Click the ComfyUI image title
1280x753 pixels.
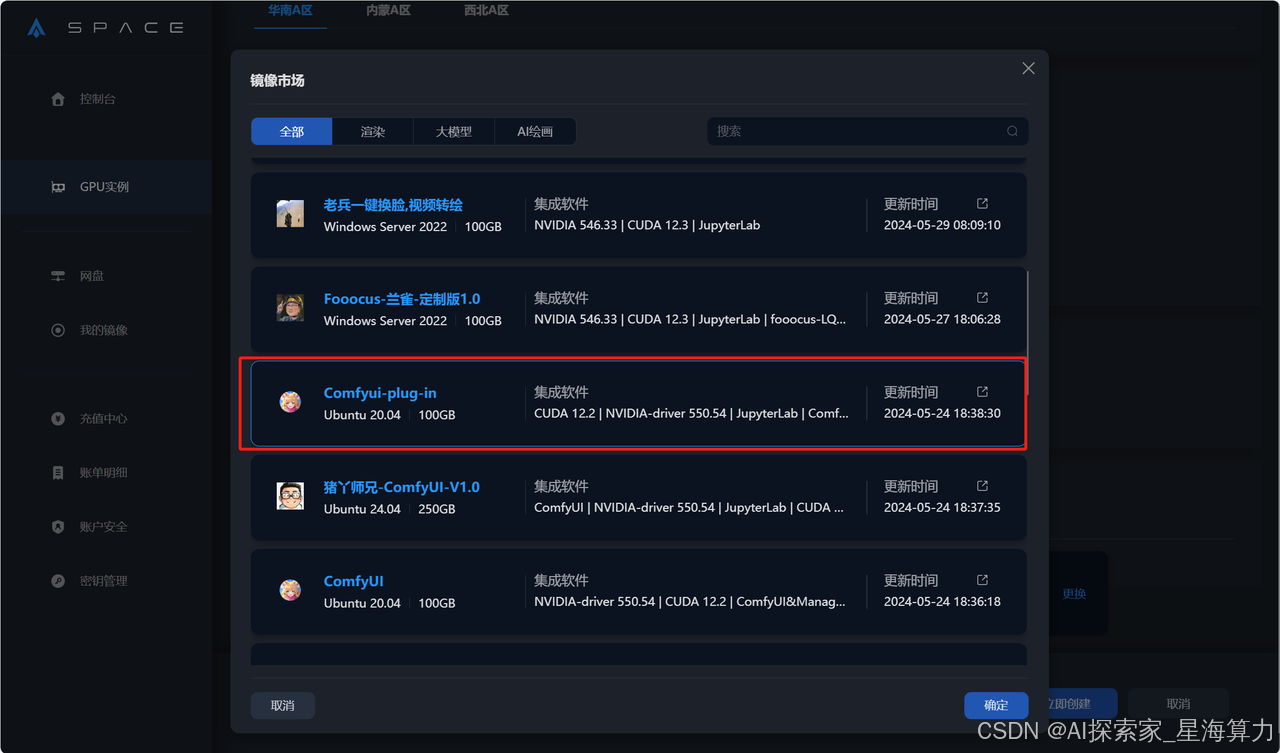[x=353, y=581]
